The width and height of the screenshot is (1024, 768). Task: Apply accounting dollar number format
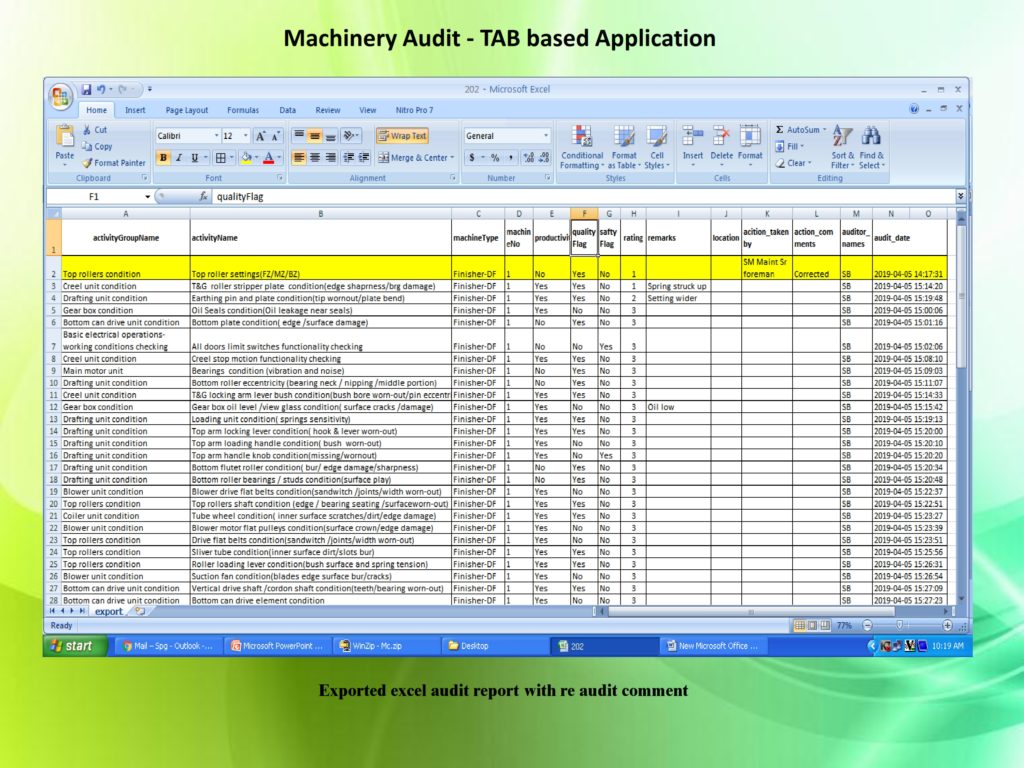(472, 157)
